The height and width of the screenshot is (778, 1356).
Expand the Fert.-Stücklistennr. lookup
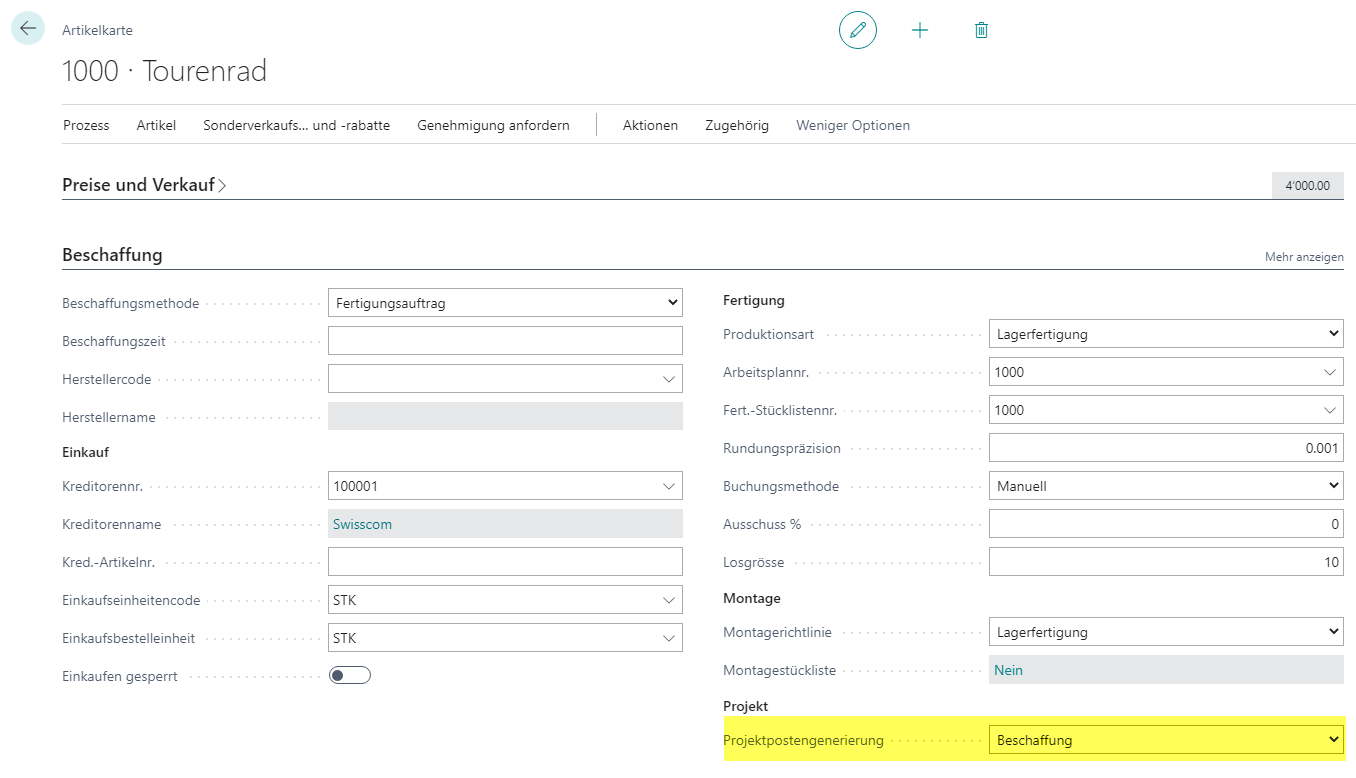click(x=1330, y=410)
